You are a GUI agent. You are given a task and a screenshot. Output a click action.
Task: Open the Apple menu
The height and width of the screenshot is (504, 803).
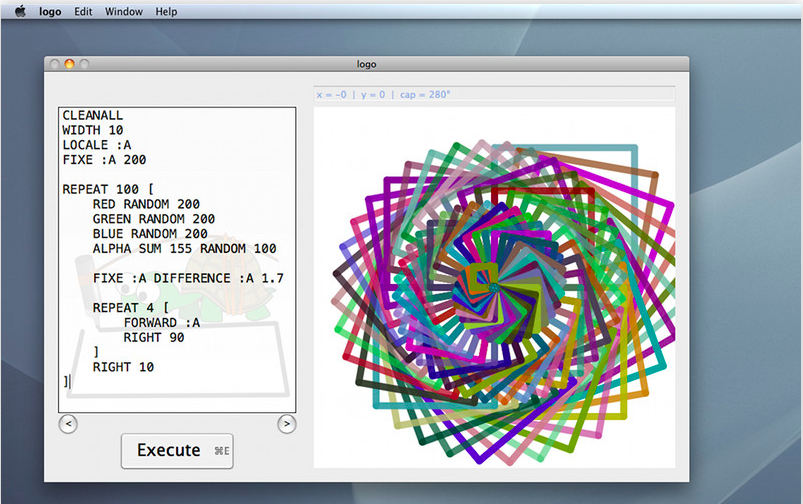[20, 11]
